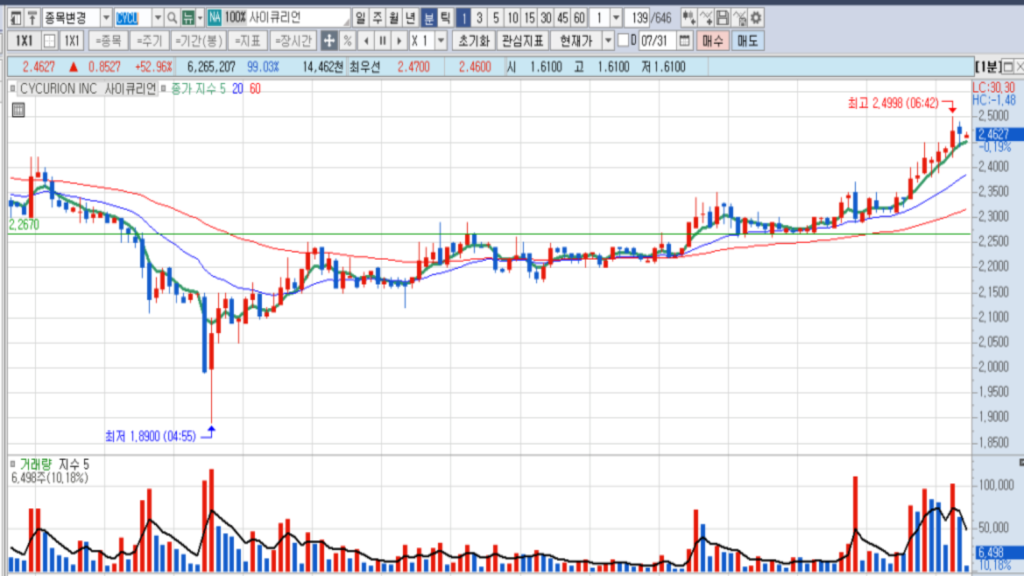Click the 초기화 reset button
The width and height of the screenshot is (1024, 576).
[473, 41]
